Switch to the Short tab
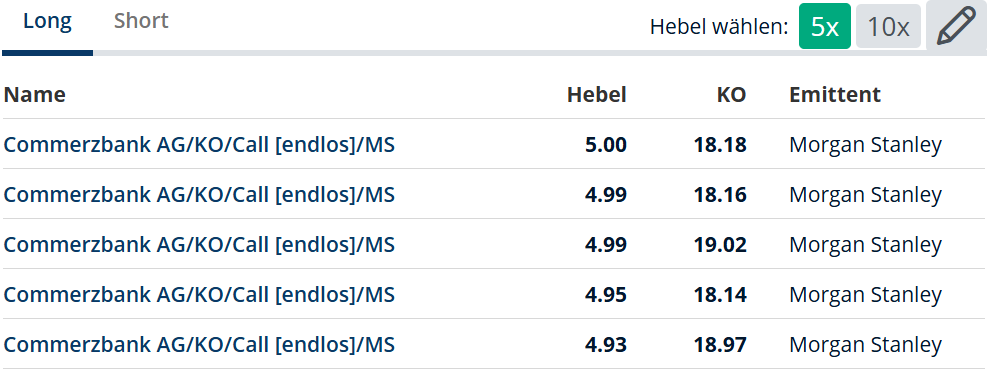 (141, 21)
